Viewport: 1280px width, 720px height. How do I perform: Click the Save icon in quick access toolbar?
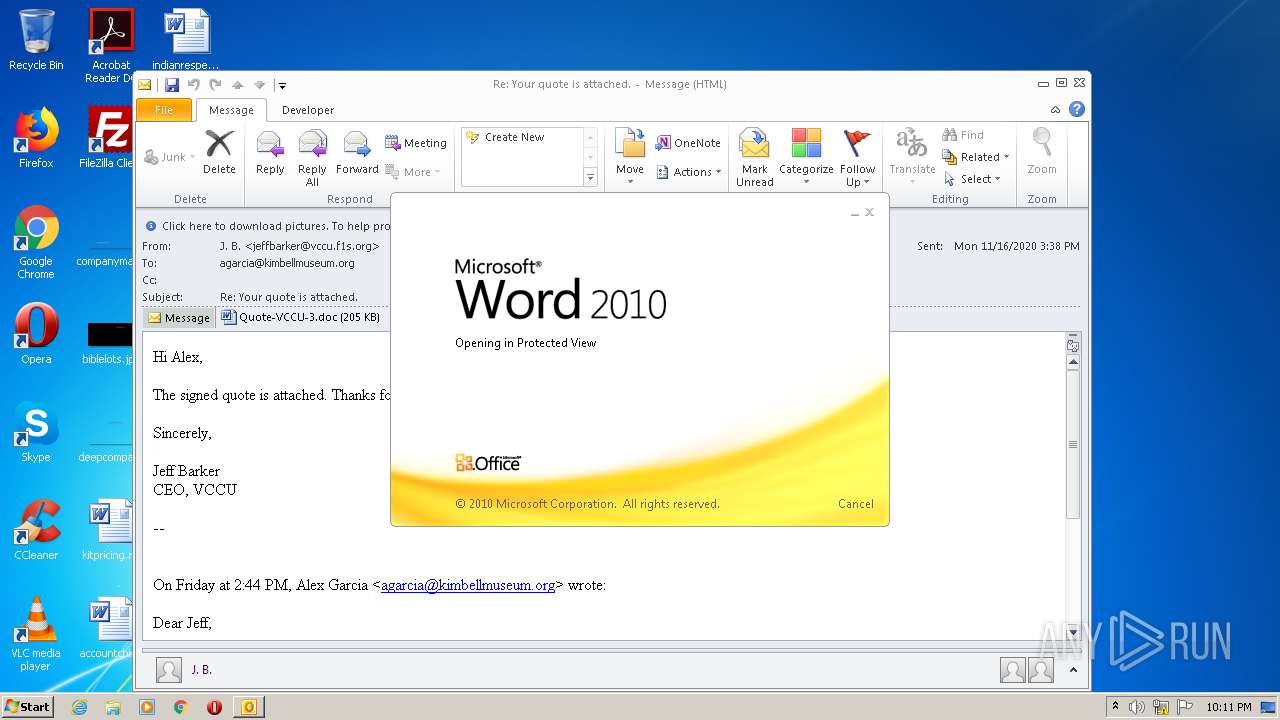coord(172,85)
